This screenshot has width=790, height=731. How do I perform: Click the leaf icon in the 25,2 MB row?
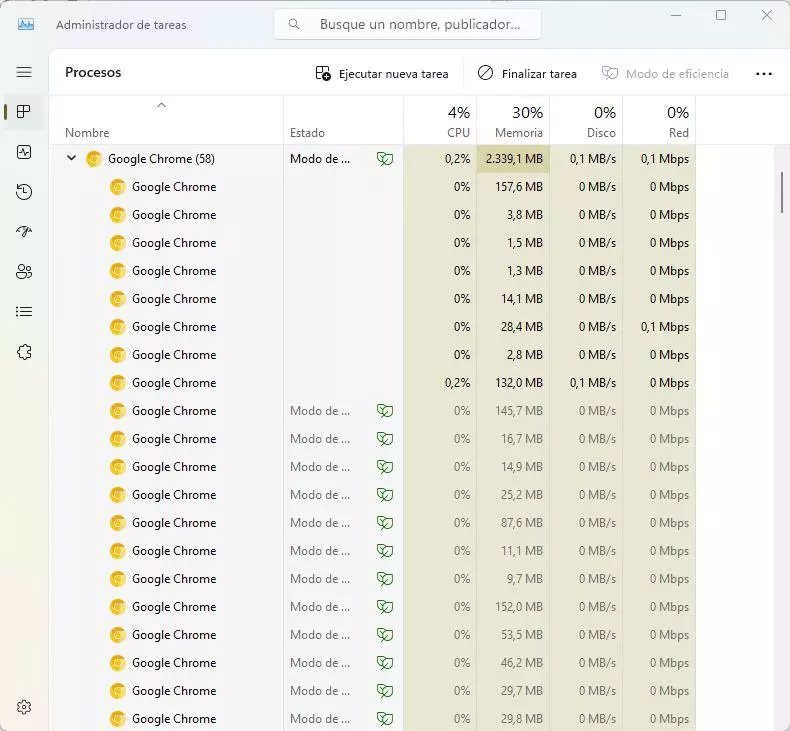tap(385, 495)
